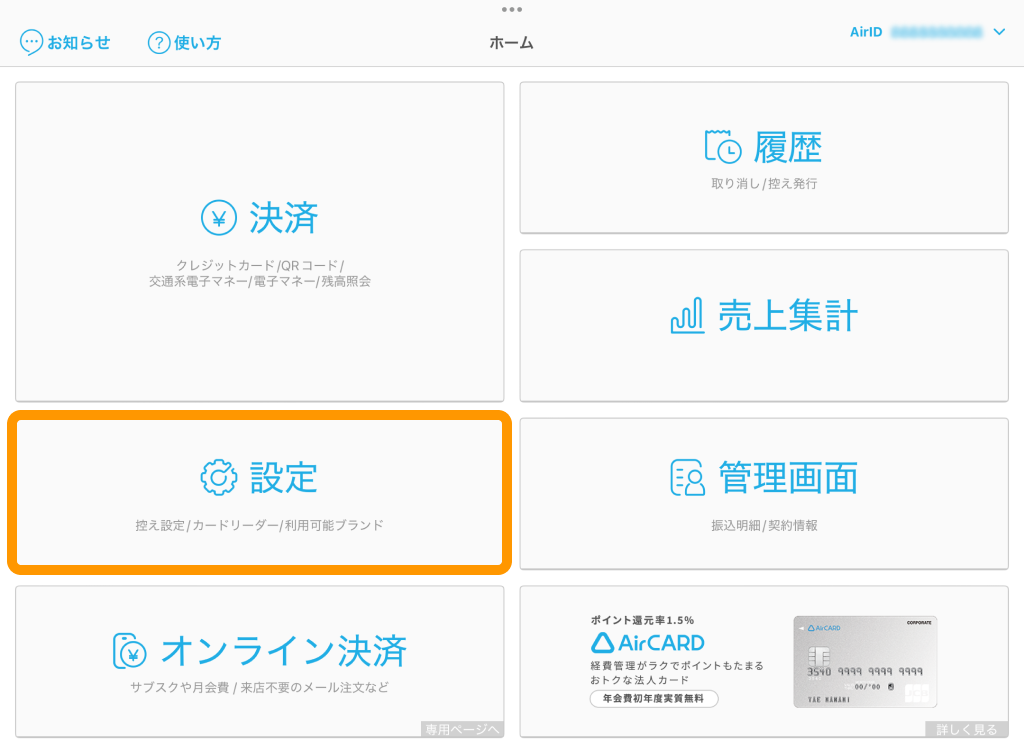Click the お知らせ speech bubble icon

[32, 43]
